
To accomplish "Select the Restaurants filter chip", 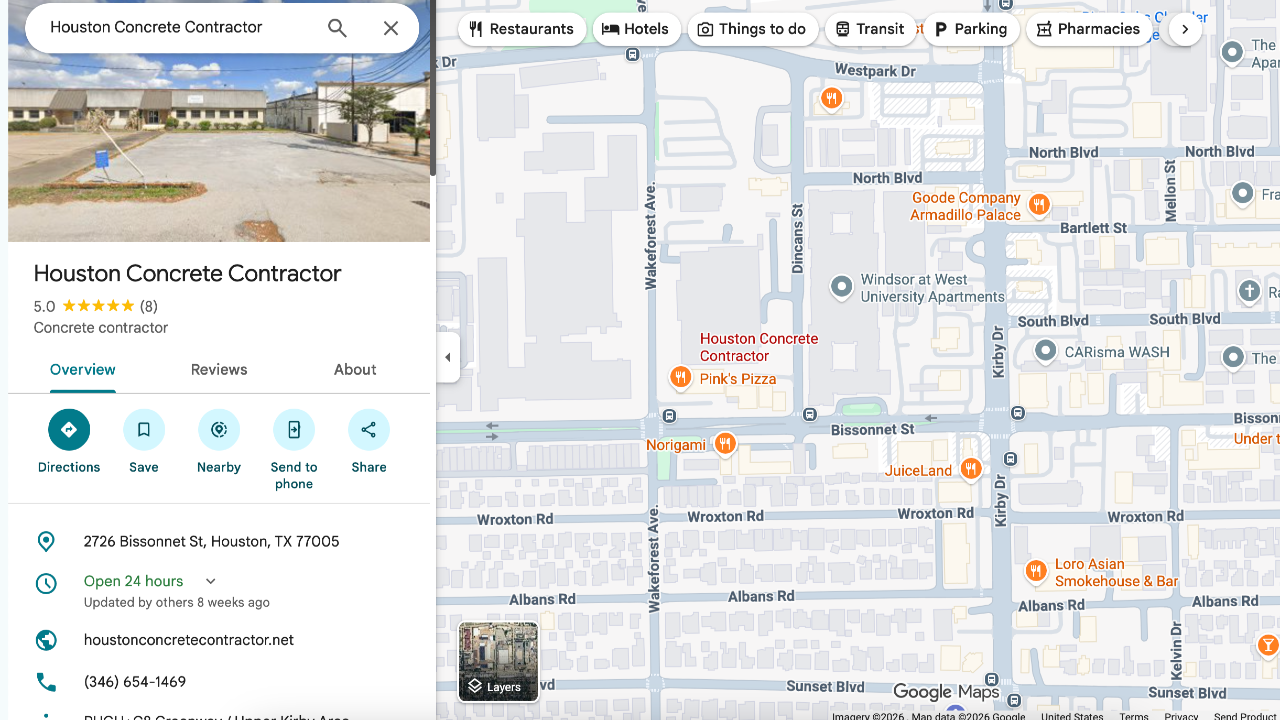I will [x=522, y=29].
